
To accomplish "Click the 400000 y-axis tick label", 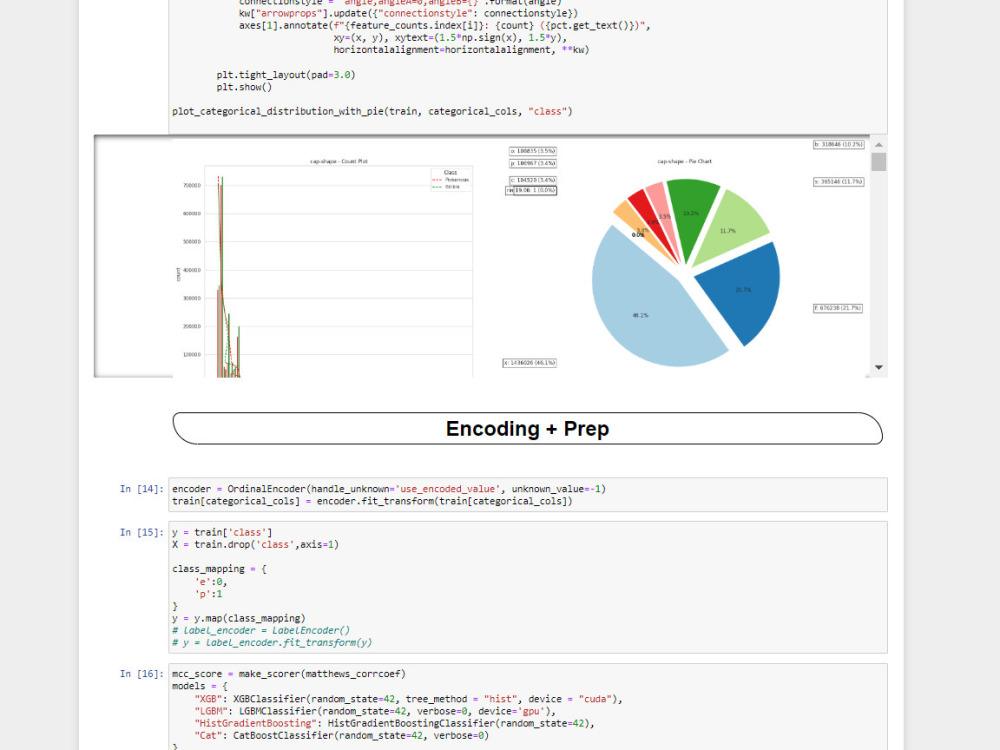I will [x=192, y=270].
